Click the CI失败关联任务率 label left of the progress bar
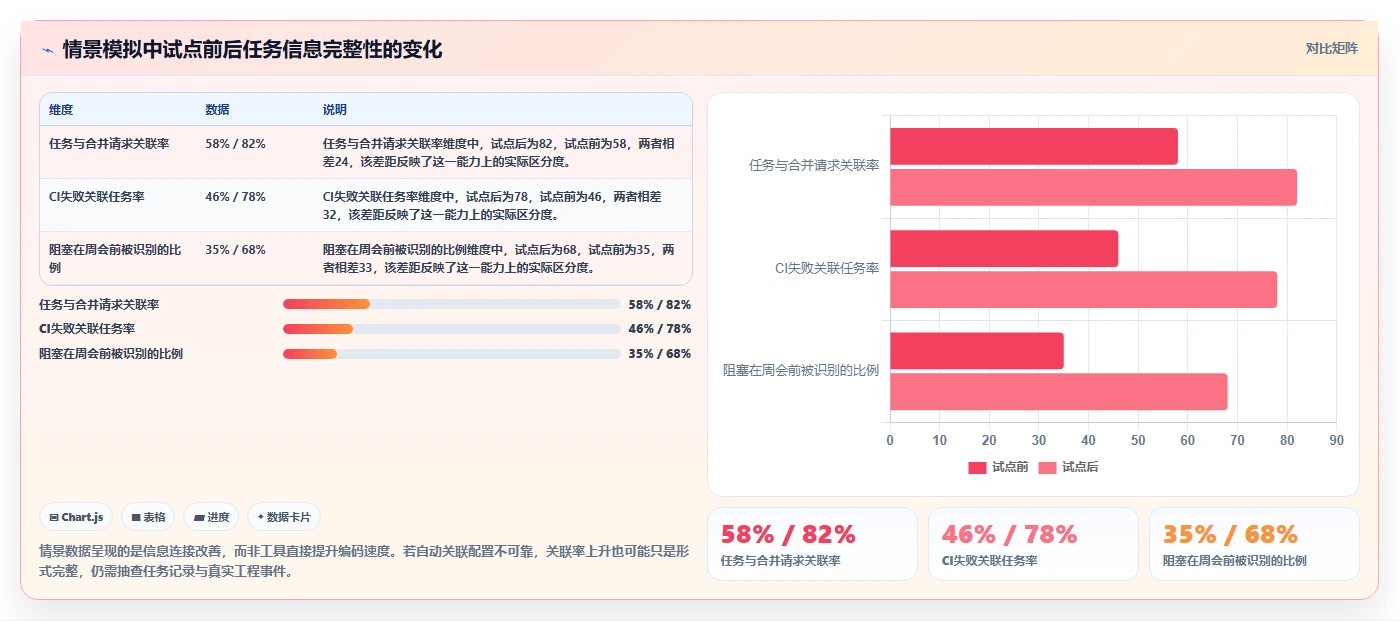 tap(87, 329)
